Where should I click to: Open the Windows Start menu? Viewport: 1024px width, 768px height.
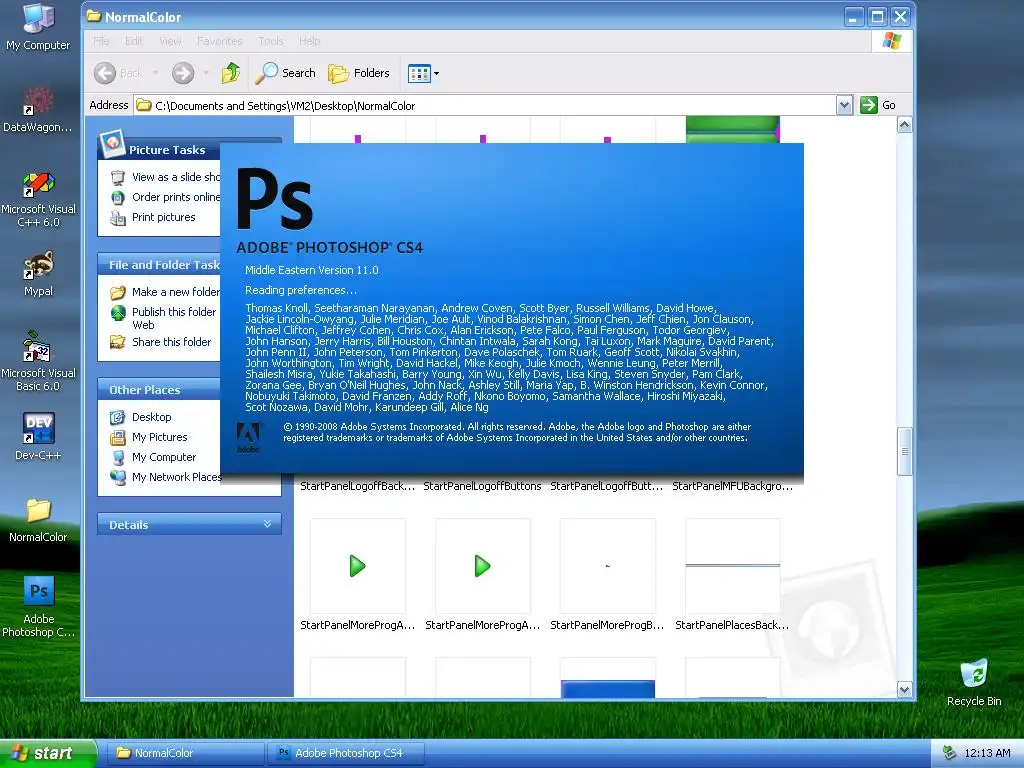[47, 753]
